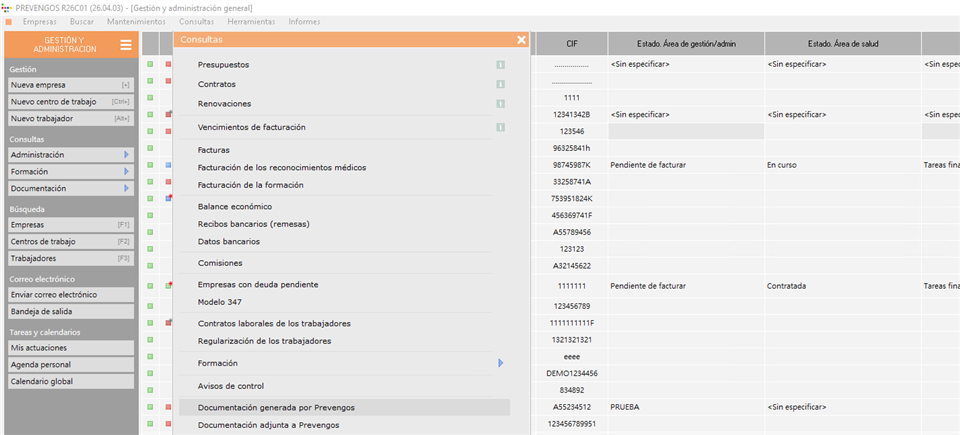This screenshot has height=435, width=960.
Task: Open the Herramientas menu
Action: (x=251, y=21)
